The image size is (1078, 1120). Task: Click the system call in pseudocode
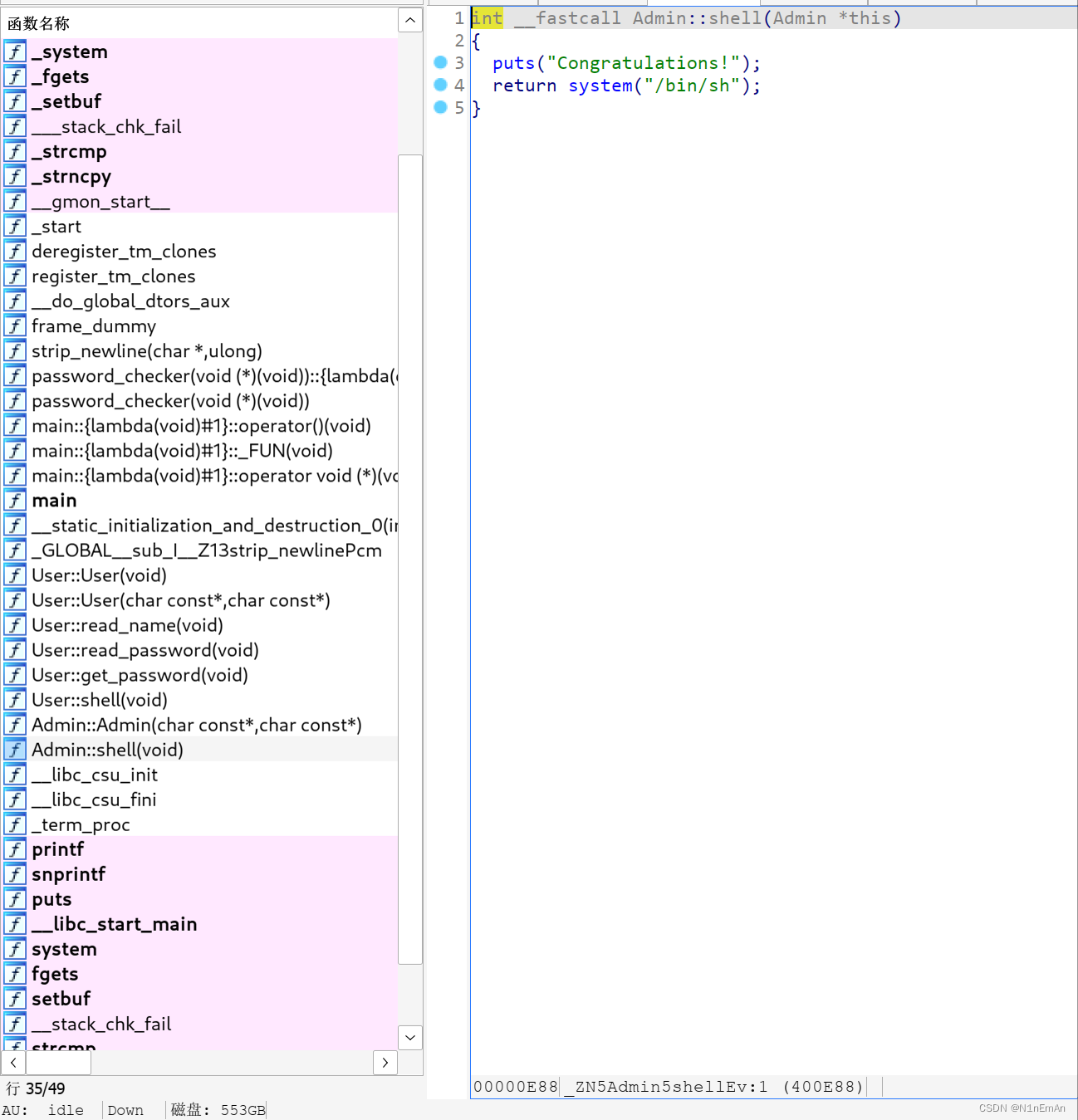[x=600, y=86]
